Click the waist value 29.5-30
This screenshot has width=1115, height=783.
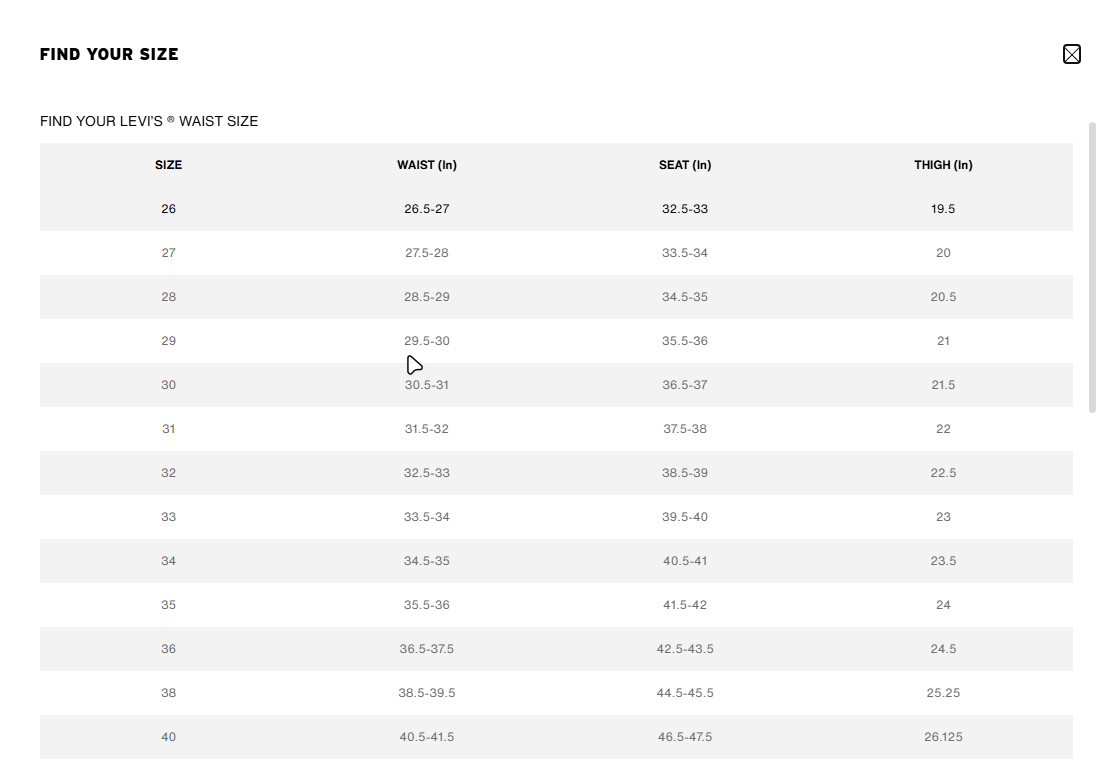pos(427,341)
